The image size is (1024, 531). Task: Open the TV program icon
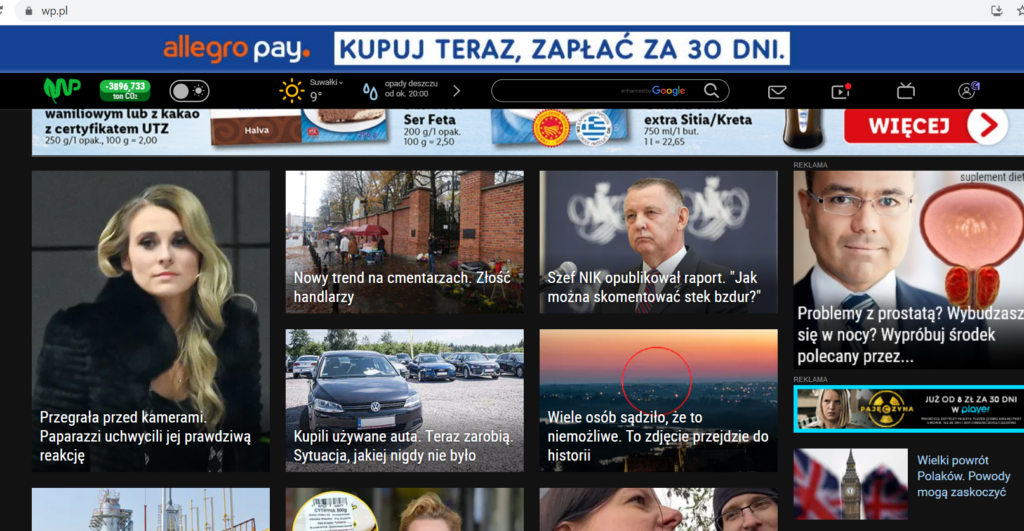906,91
